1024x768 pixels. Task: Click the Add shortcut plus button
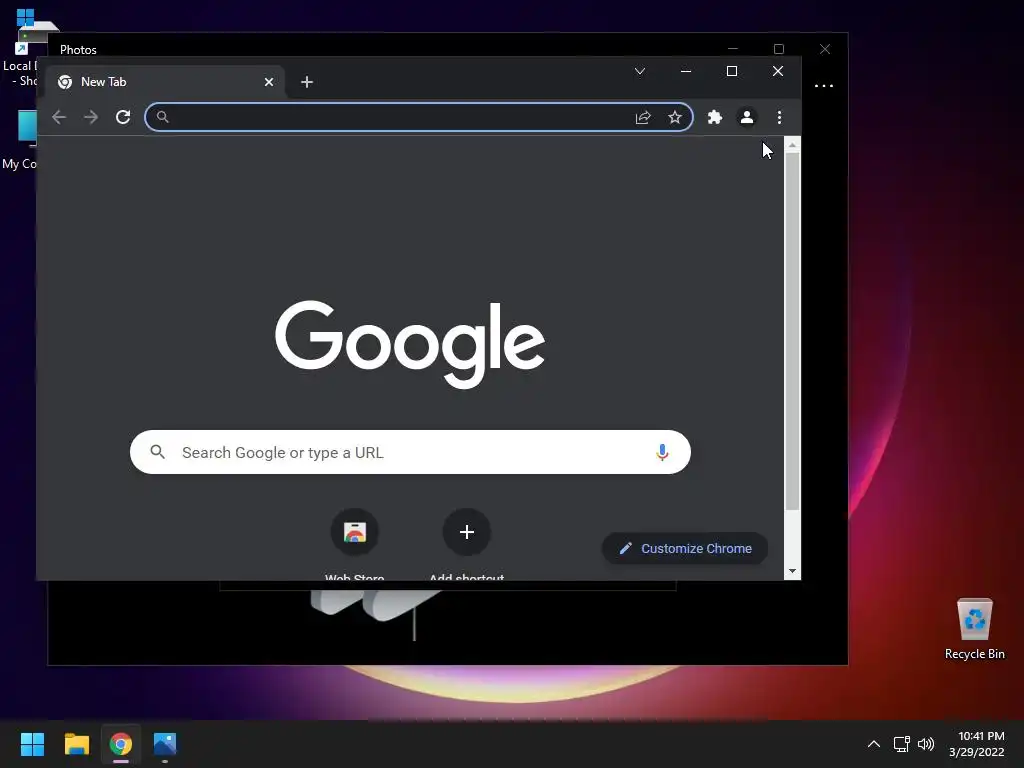pos(467,532)
